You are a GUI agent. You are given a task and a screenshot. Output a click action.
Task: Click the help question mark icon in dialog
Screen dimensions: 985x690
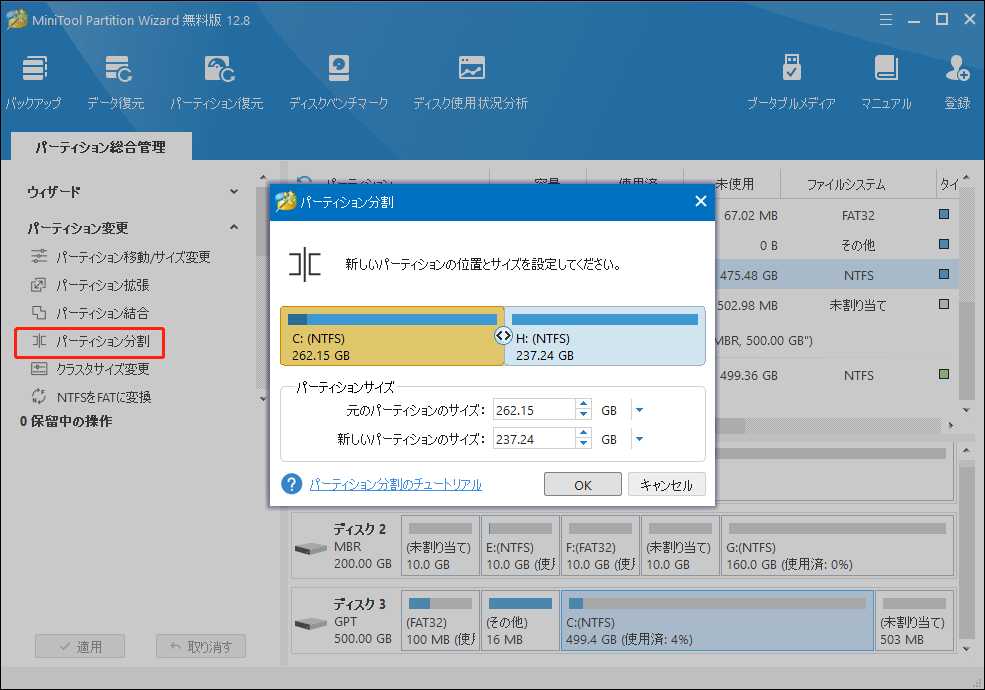(291, 484)
